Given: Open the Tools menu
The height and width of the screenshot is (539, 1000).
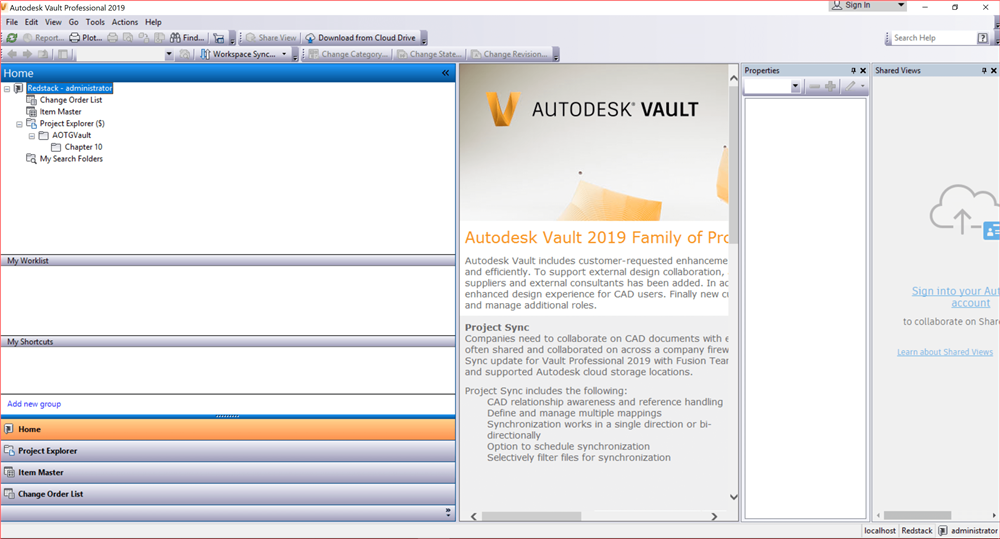Looking at the screenshot, I should 95,22.
